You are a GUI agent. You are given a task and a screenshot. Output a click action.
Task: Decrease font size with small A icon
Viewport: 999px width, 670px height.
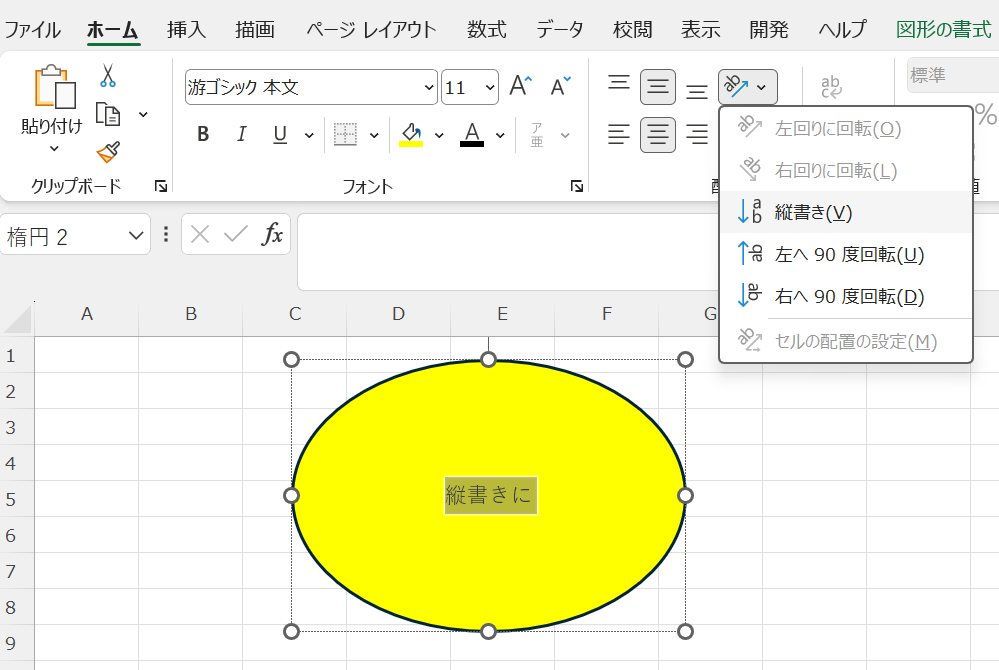click(x=561, y=87)
